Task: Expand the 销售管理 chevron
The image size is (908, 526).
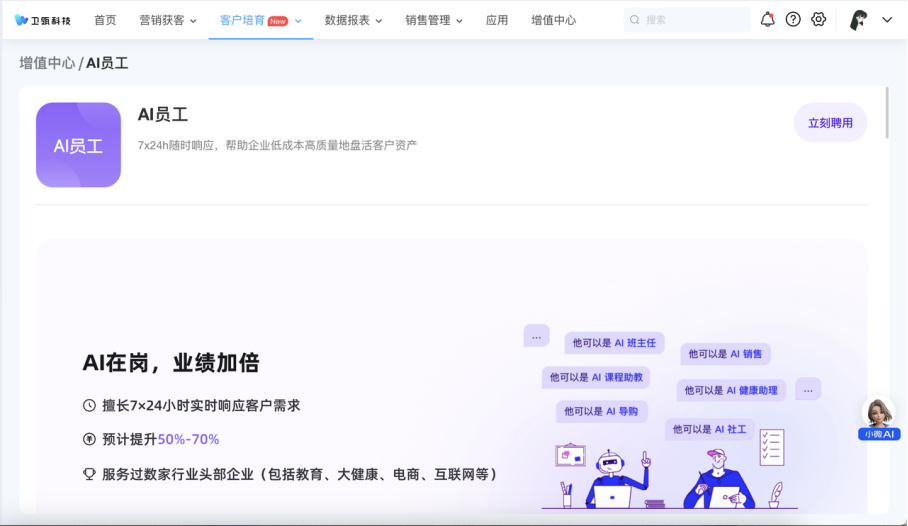Action: [x=459, y=21]
